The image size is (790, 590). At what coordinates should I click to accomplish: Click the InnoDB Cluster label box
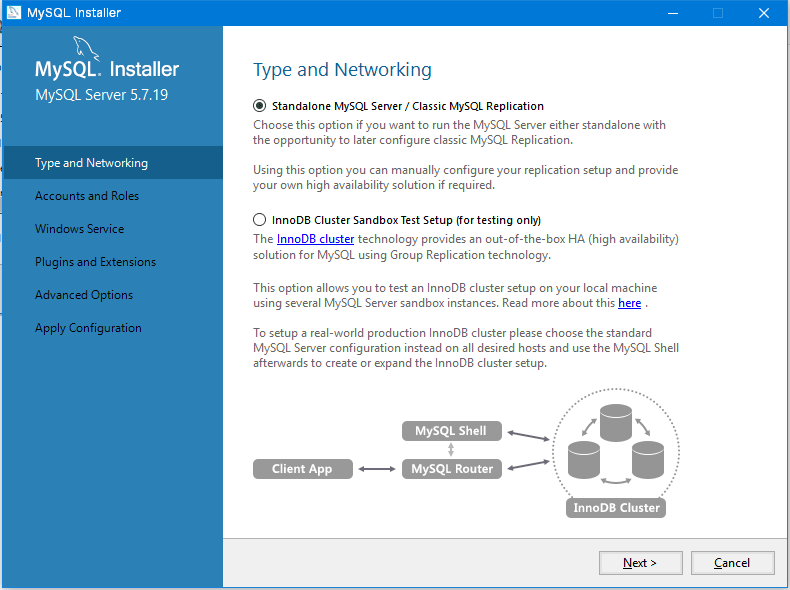pyautogui.click(x=616, y=507)
